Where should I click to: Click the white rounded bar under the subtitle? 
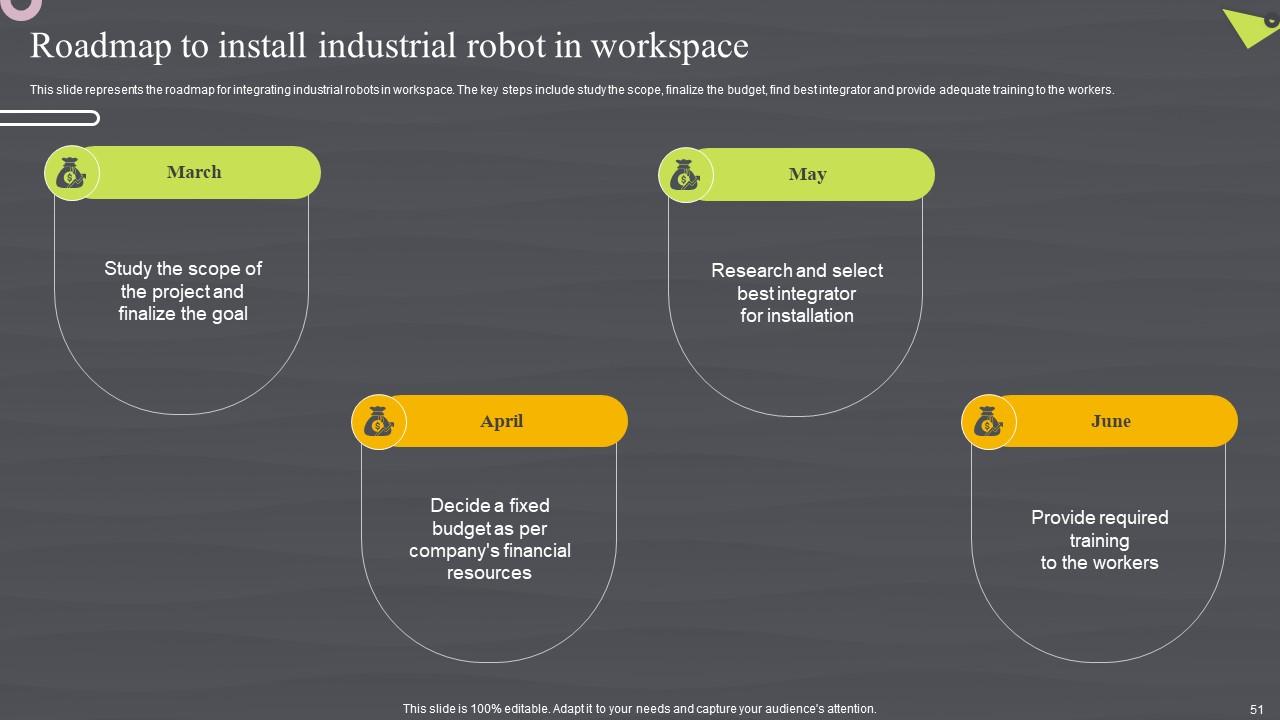point(50,119)
